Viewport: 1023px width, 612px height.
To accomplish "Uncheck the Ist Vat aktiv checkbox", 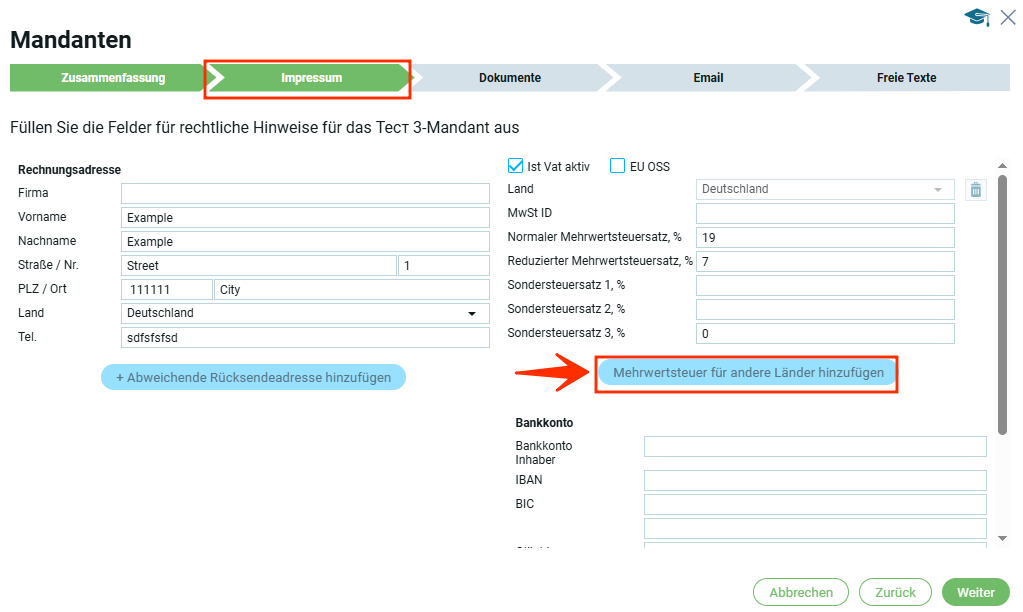I will tap(516, 166).
